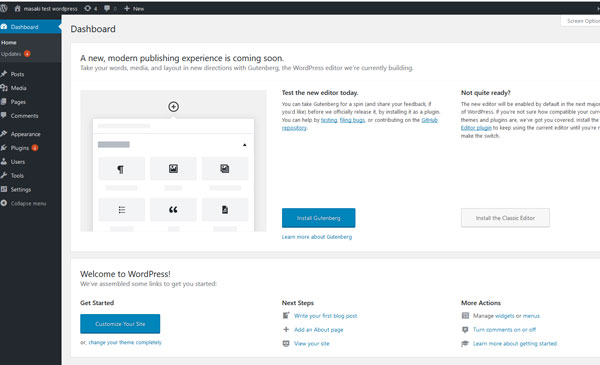Click the screen icon beside View your site
This screenshot has width=600, height=365.
(x=286, y=343)
